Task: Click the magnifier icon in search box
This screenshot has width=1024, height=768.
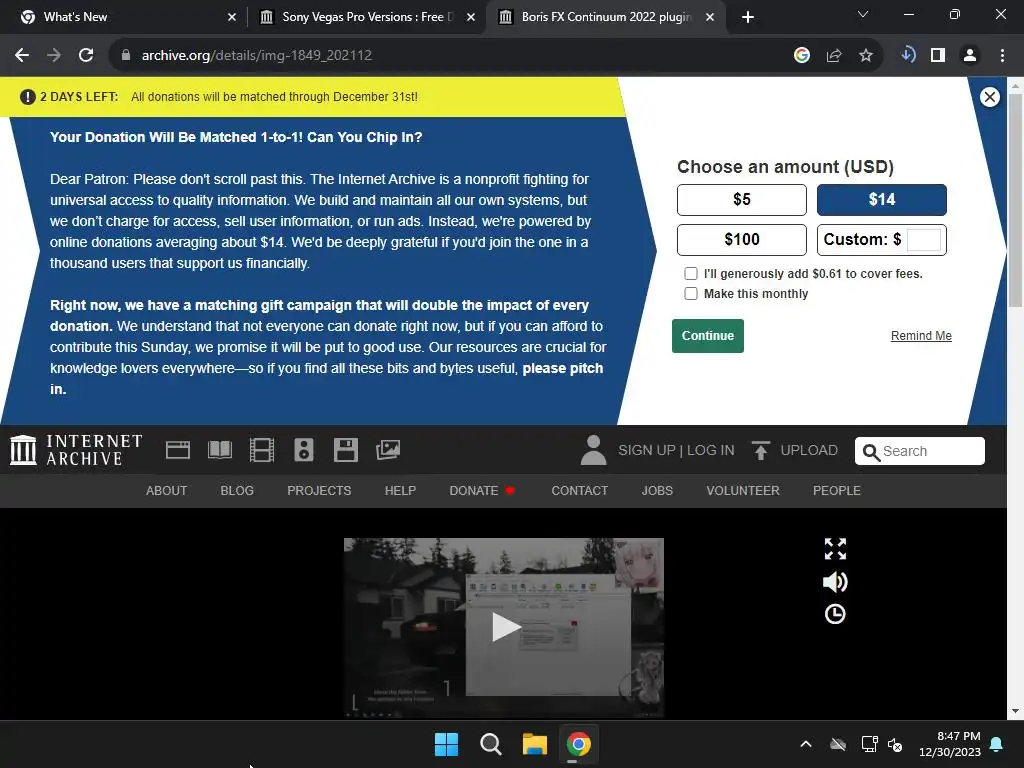Action: click(x=871, y=452)
